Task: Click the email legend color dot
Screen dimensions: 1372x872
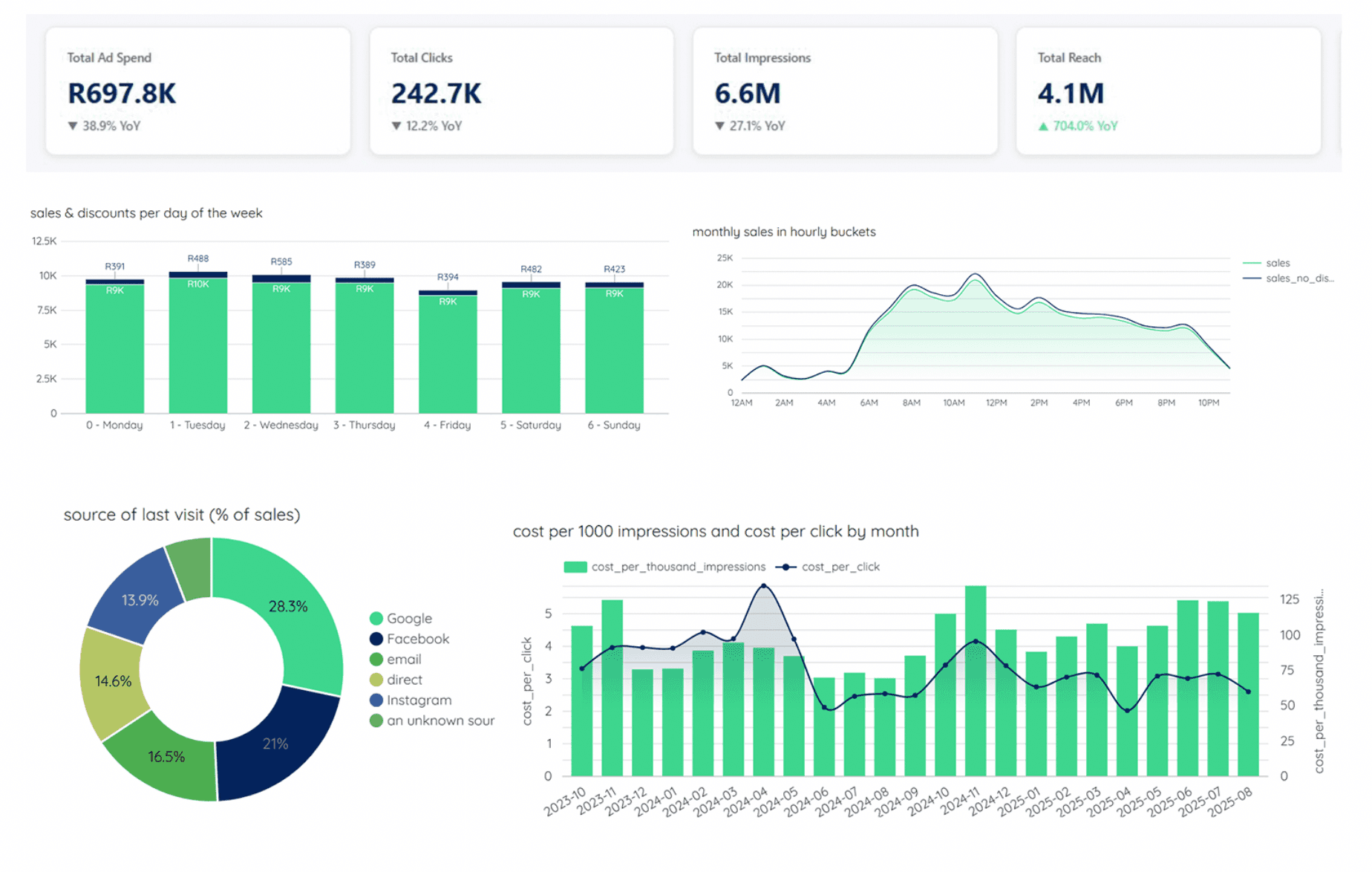Action: [378, 659]
